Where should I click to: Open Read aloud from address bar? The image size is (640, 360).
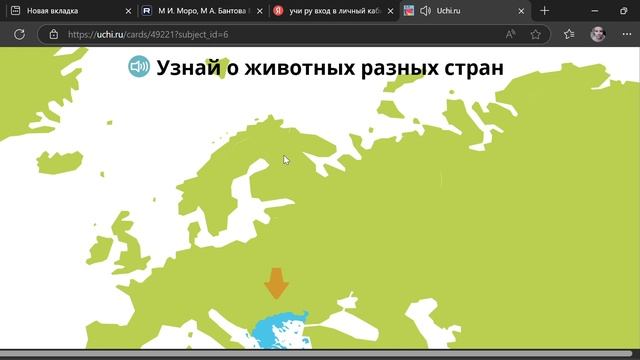(x=510, y=34)
